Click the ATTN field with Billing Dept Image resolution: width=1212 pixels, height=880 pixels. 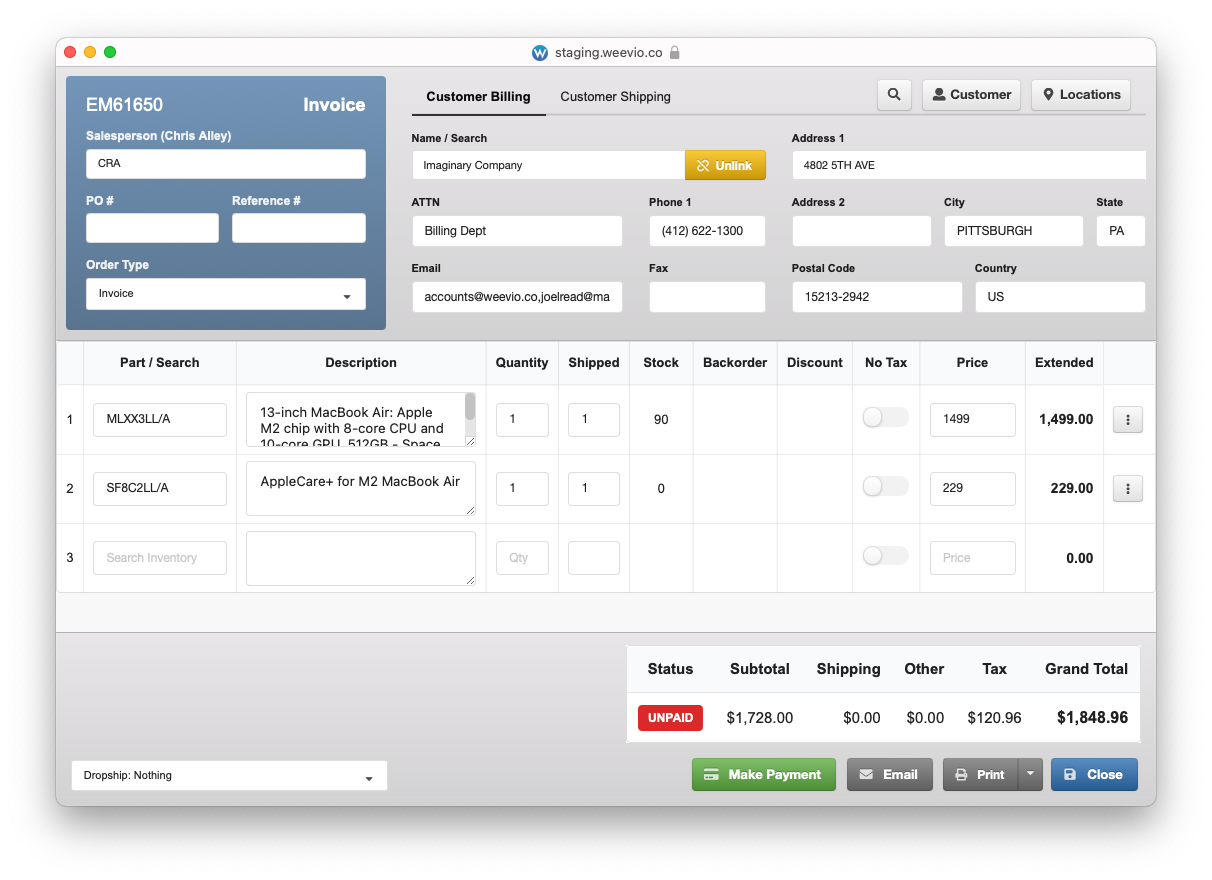(x=517, y=231)
